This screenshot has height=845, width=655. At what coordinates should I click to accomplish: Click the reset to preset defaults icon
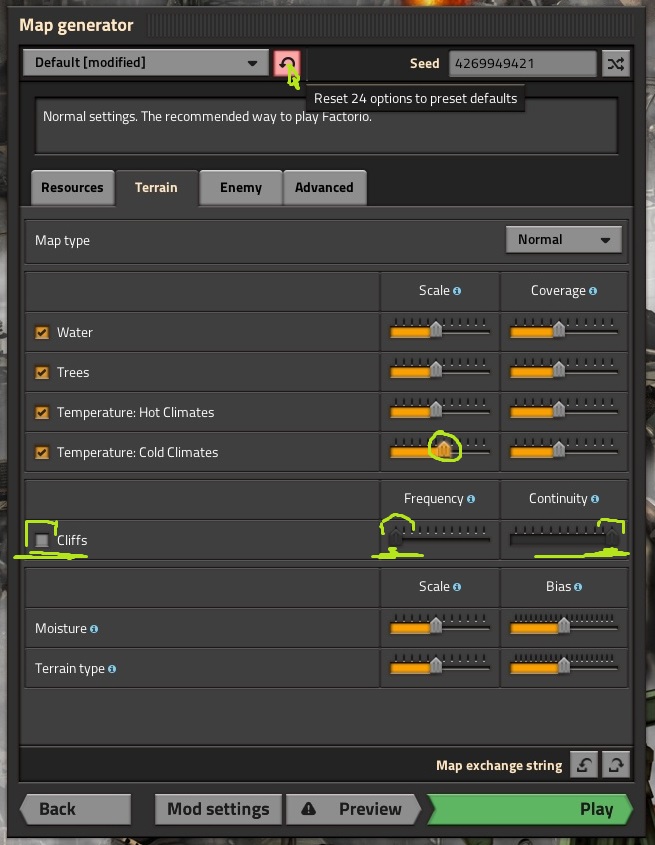click(287, 63)
